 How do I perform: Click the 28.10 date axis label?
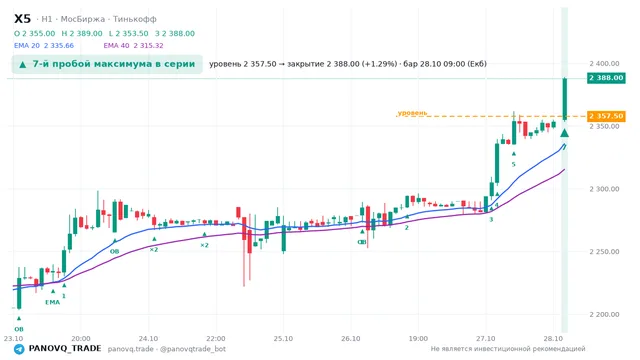click(553, 338)
